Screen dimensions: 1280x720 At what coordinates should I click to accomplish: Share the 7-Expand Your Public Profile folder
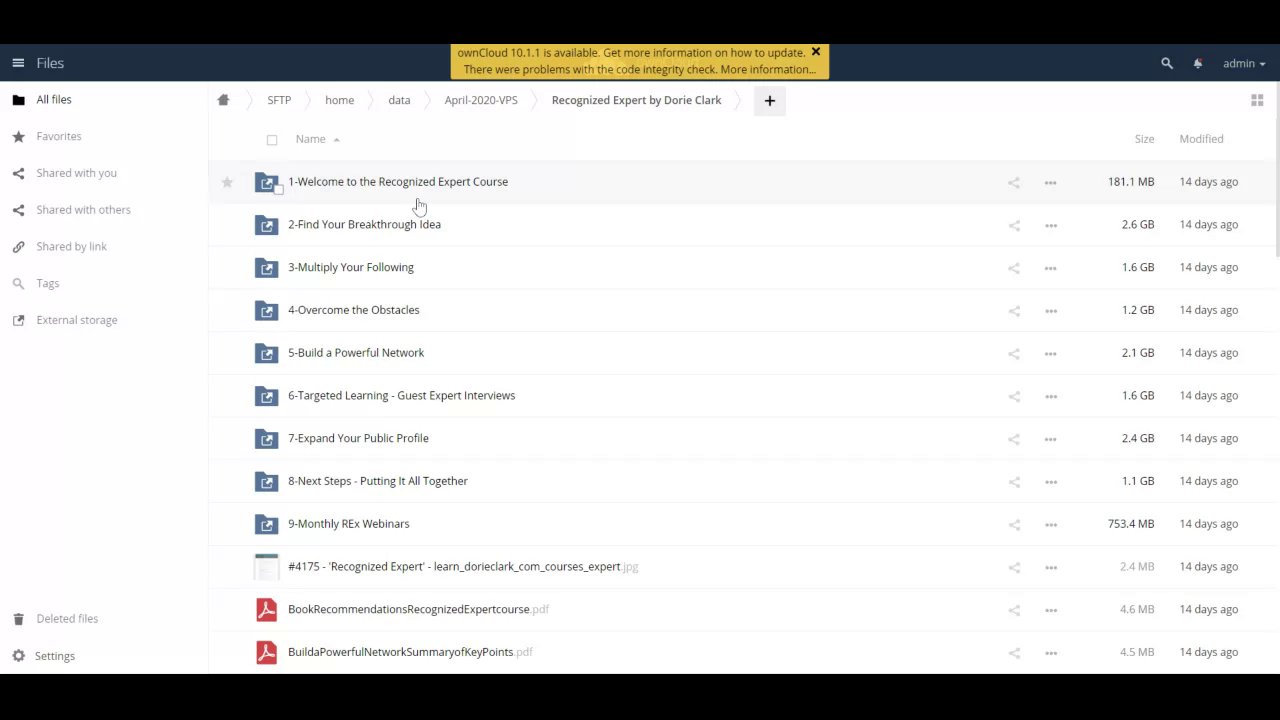click(x=1014, y=439)
